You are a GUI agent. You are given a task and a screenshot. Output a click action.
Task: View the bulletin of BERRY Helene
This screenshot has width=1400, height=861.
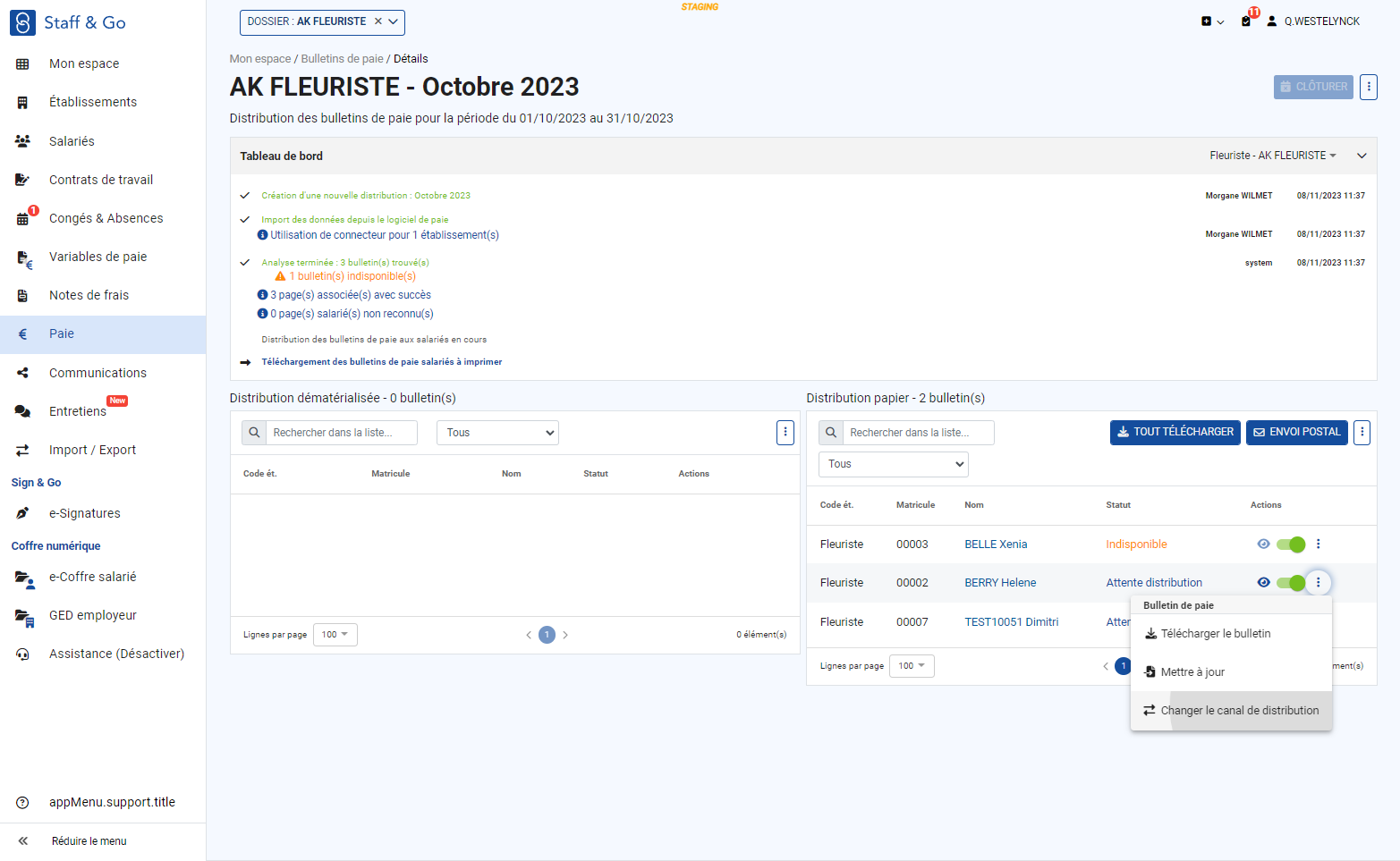pos(1263,582)
